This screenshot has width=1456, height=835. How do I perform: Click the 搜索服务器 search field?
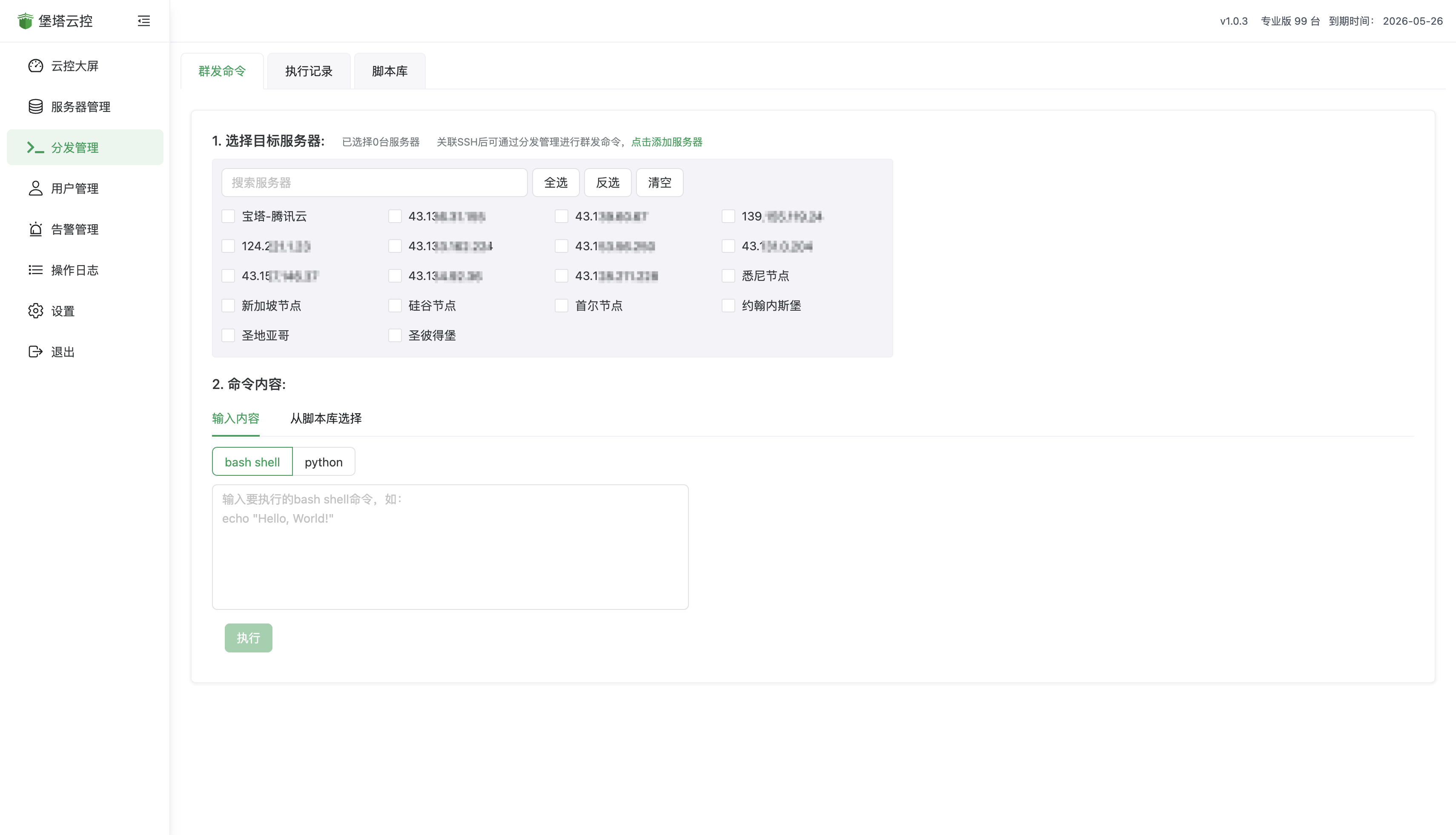point(374,183)
